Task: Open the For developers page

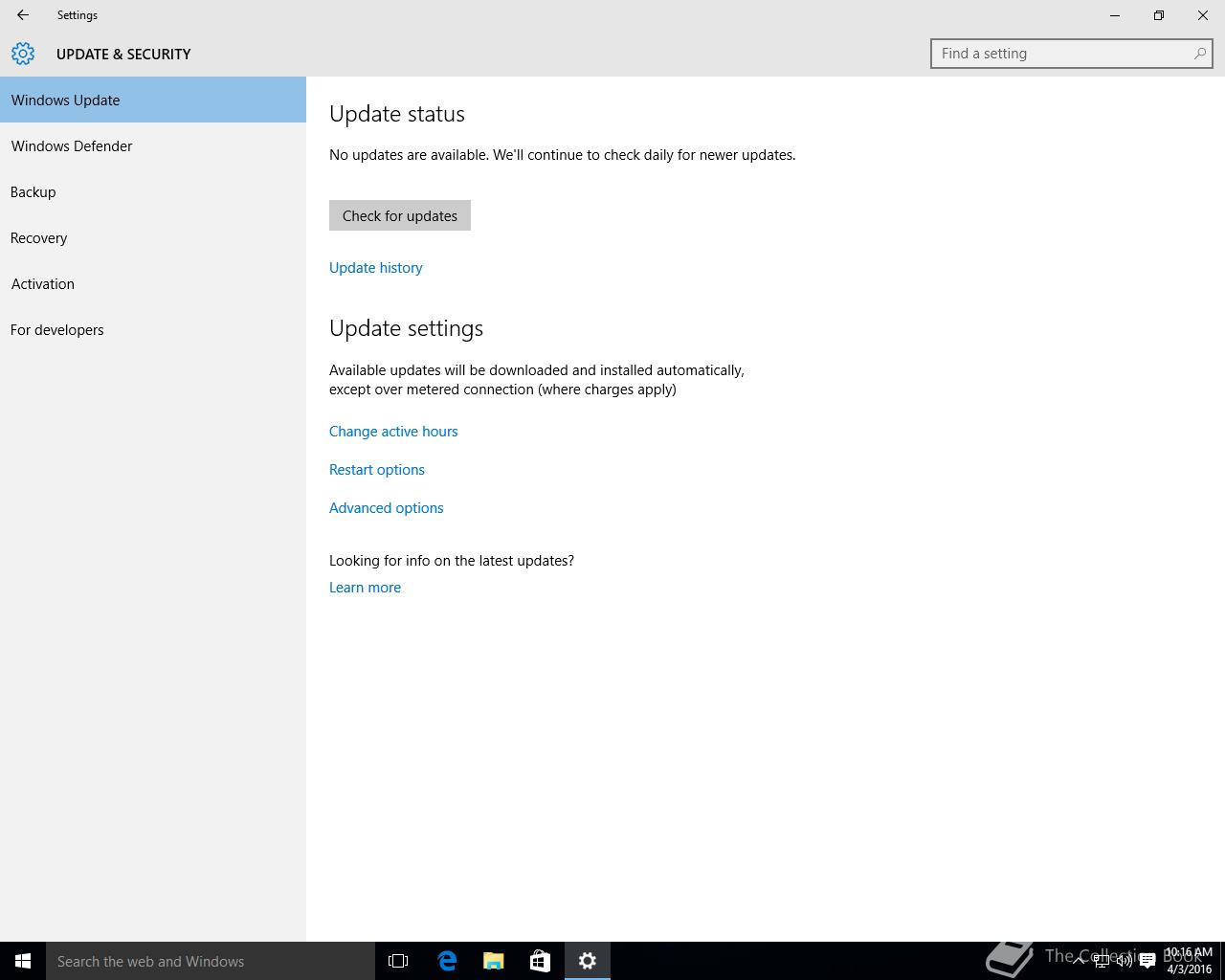Action: tap(153, 329)
